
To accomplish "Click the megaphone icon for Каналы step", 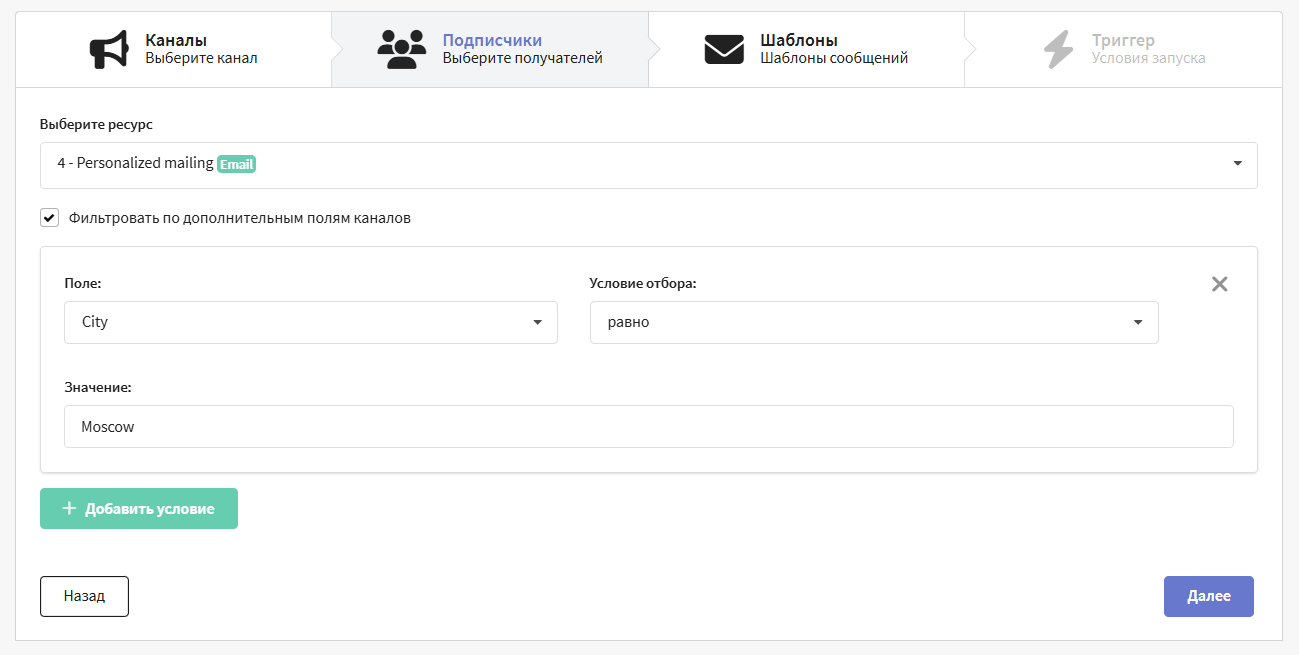I will pos(109,49).
